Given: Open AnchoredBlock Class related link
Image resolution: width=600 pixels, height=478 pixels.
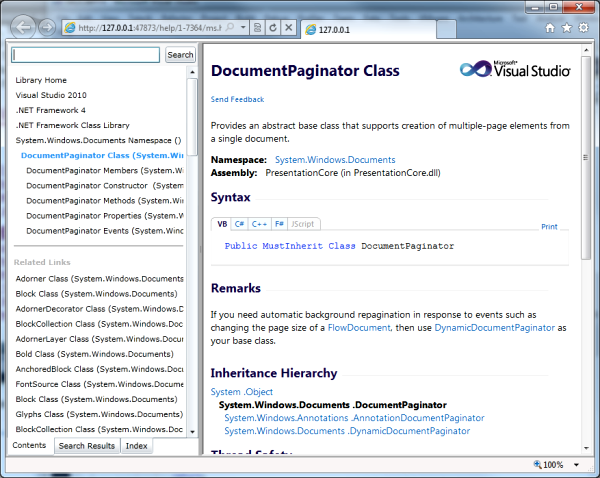Looking at the screenshot, I should [99, 369].
